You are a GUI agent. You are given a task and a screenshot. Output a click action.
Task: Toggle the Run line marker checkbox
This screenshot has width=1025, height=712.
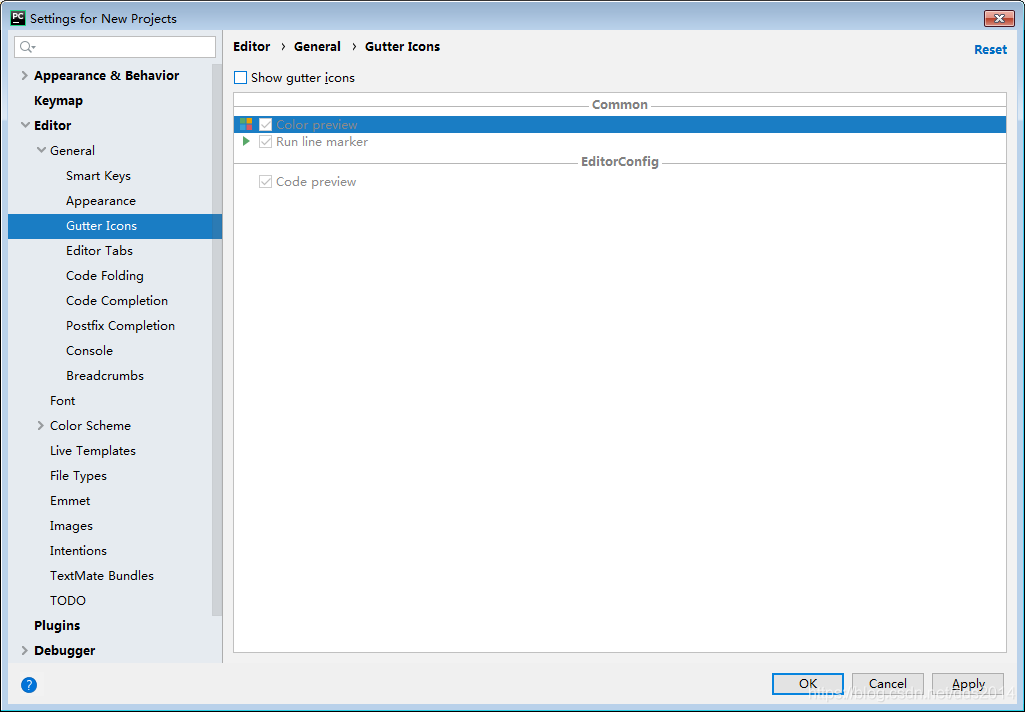point(265,142)
